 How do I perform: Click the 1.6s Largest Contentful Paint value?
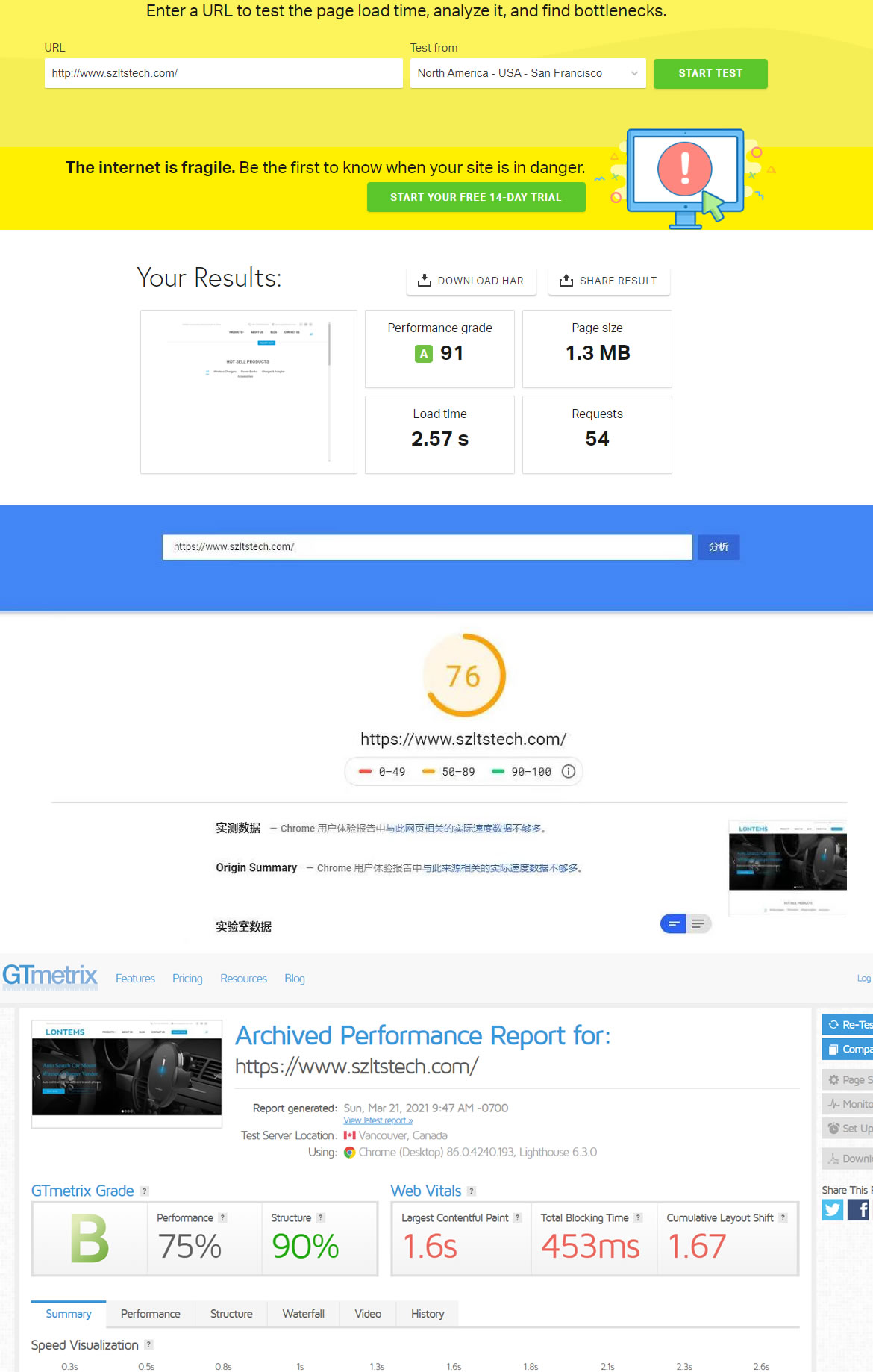pyautogui.click(x=429, y=1247)
